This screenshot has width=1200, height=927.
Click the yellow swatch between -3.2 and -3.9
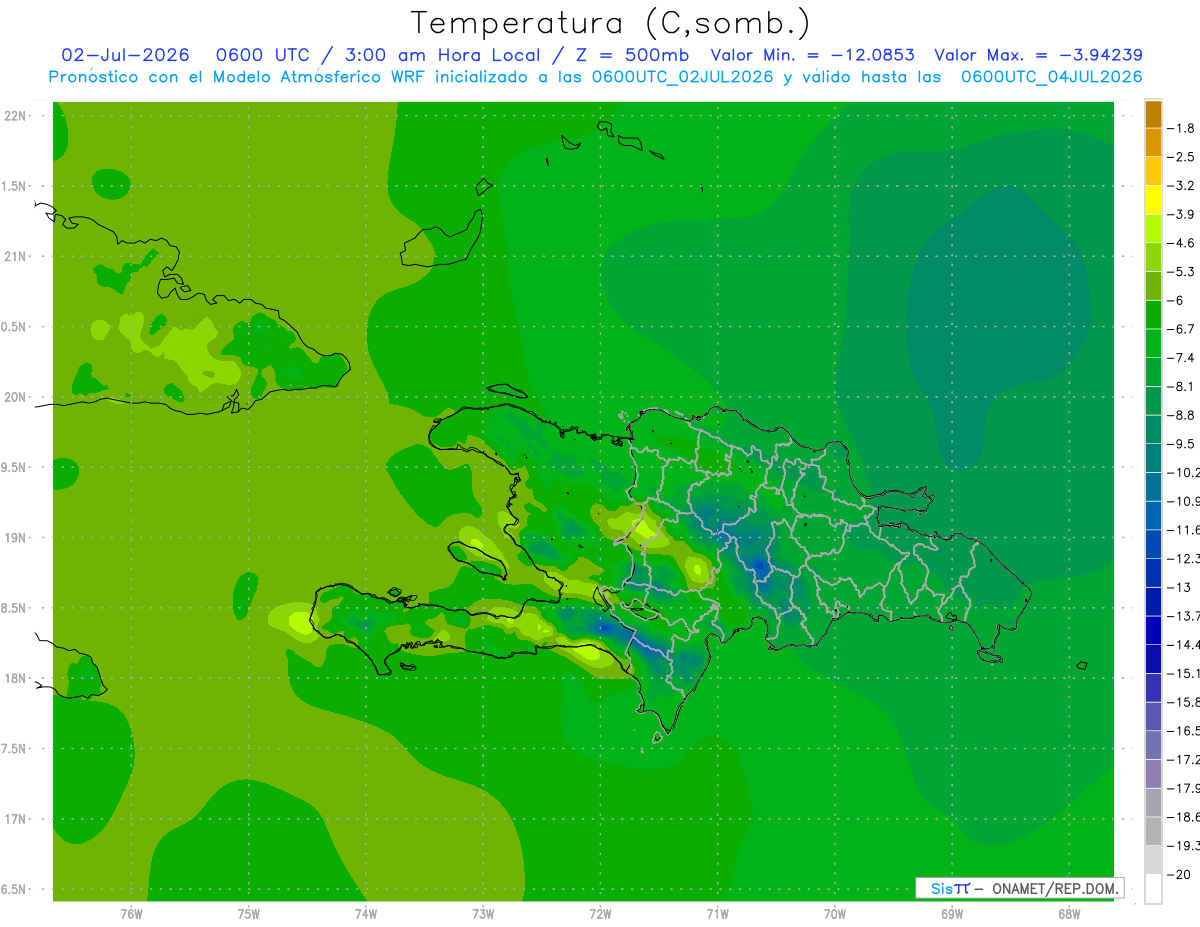[x=1153, y=200]
